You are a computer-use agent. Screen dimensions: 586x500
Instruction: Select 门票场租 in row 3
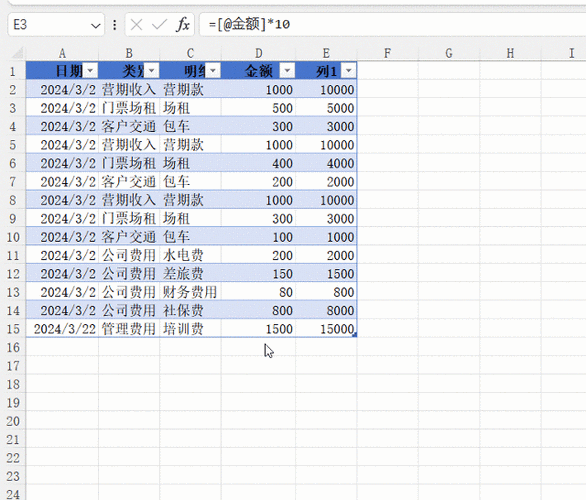[129, 108]
